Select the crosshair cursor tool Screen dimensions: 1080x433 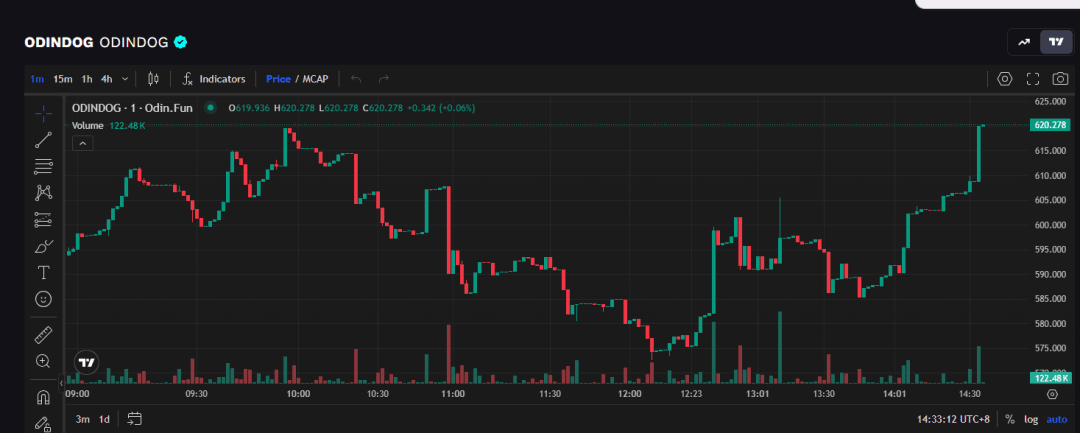coord(43,114)
